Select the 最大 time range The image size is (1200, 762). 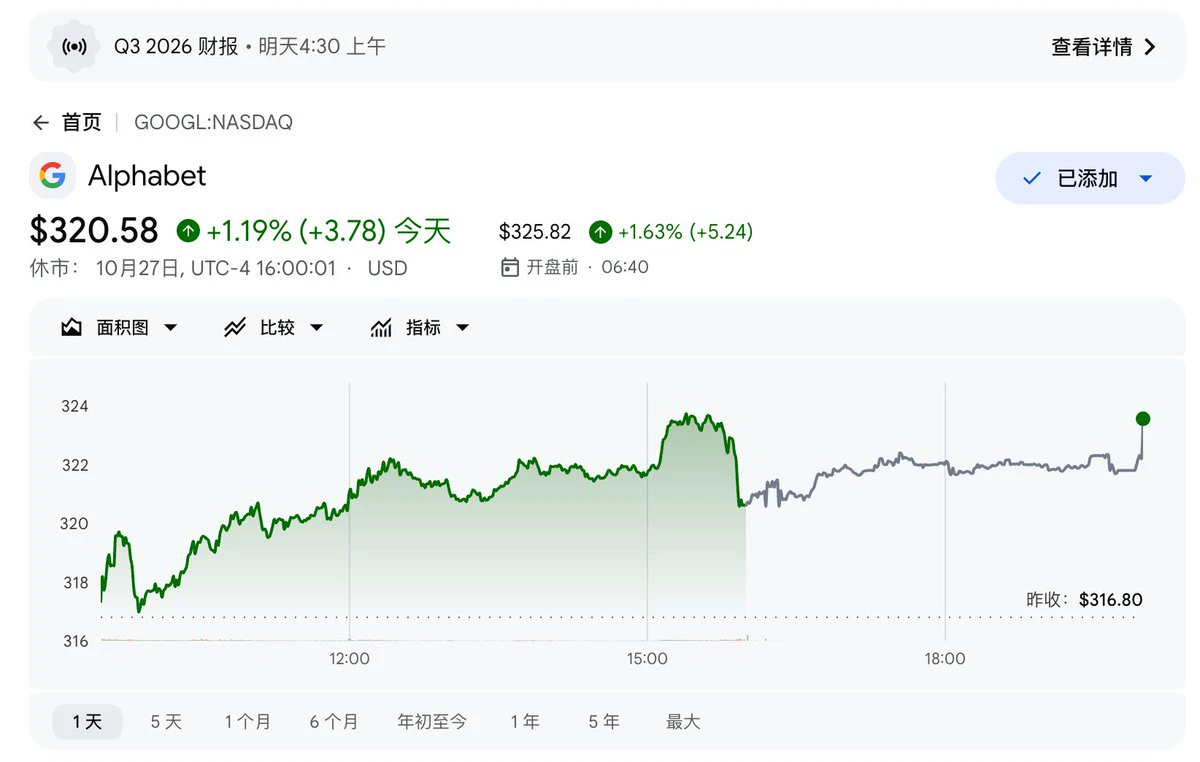tap(684, 721)
